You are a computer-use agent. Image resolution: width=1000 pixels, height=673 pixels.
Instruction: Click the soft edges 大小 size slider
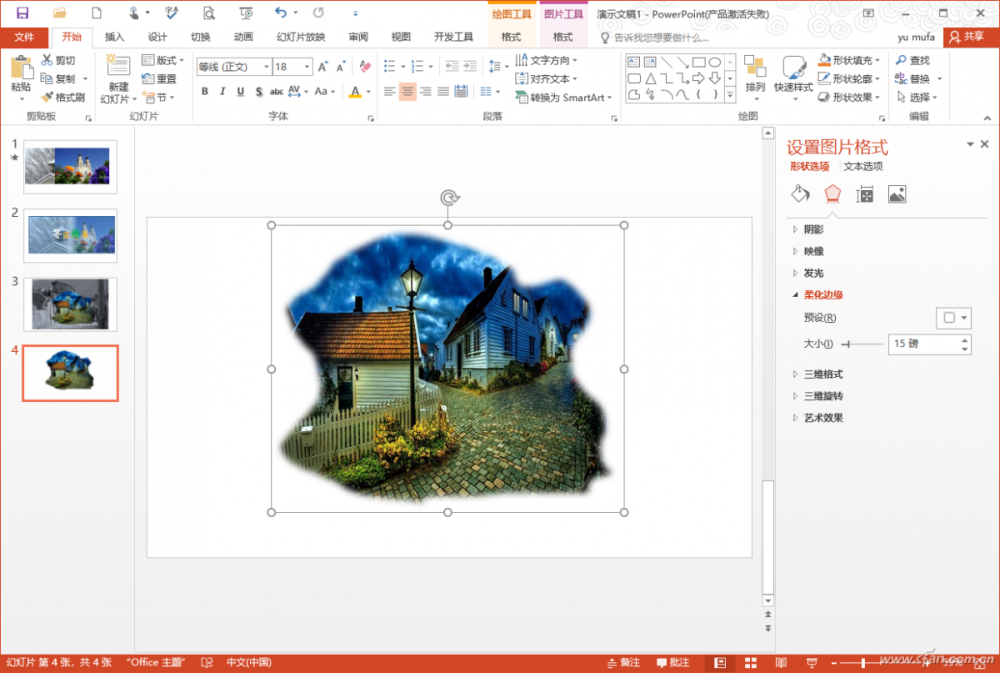864,344
